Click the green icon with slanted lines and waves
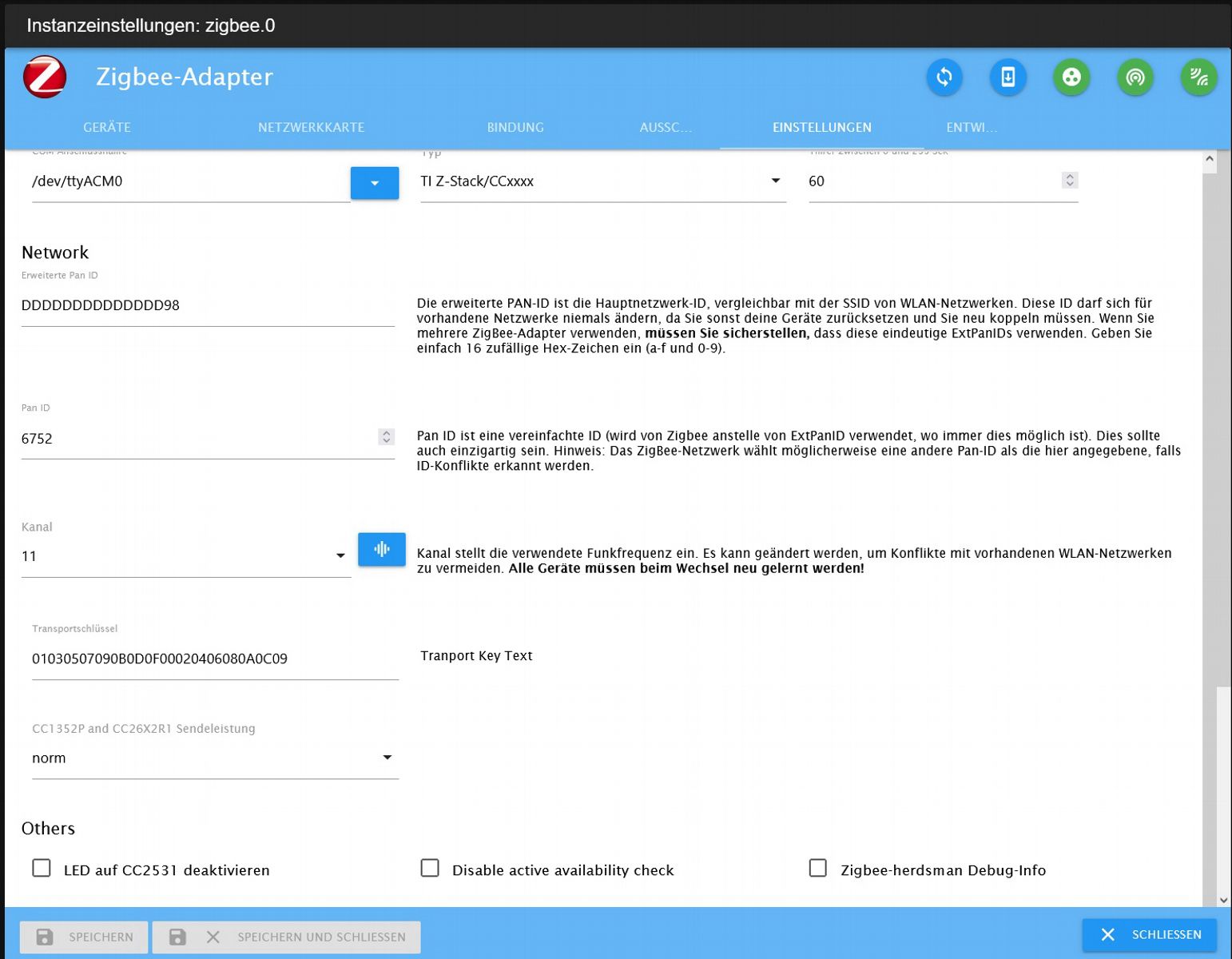1232x959 pixels. (1199, 77)
